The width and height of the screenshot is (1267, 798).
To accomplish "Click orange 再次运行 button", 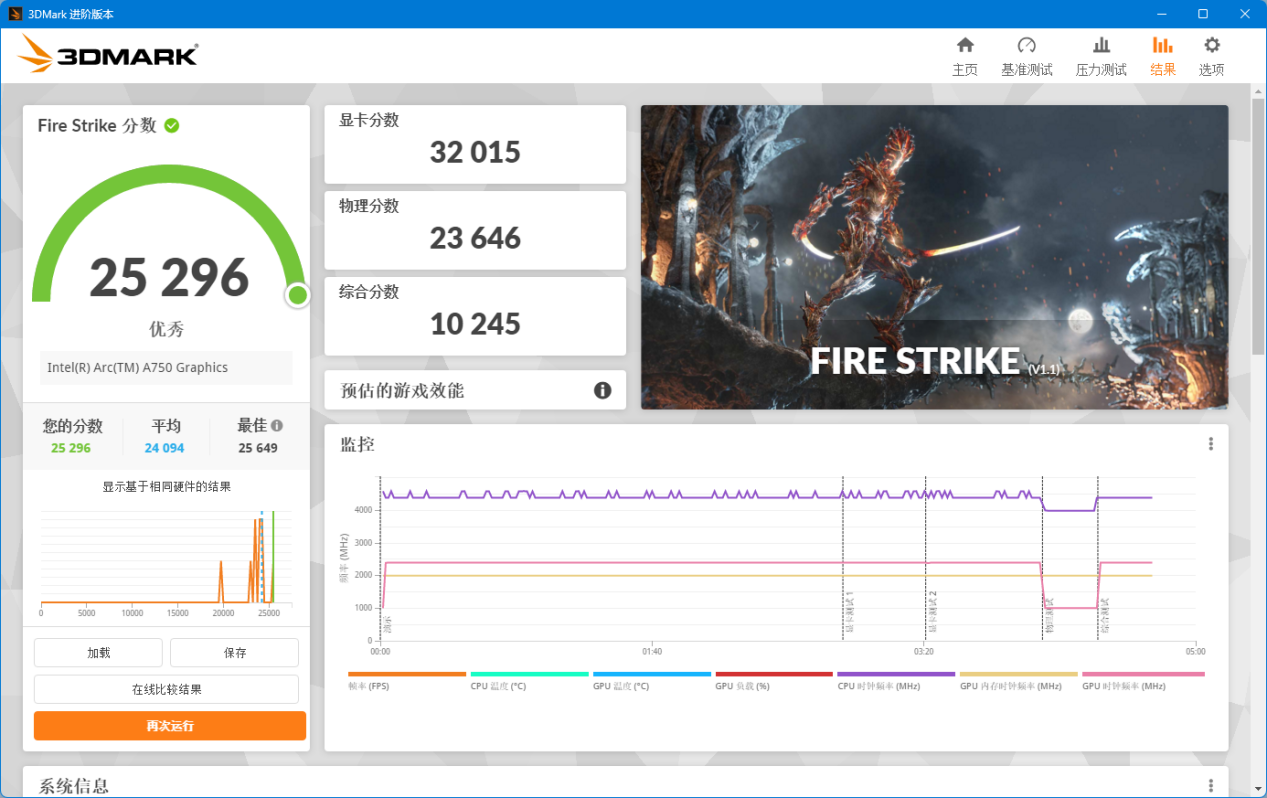I will [170, 726].
